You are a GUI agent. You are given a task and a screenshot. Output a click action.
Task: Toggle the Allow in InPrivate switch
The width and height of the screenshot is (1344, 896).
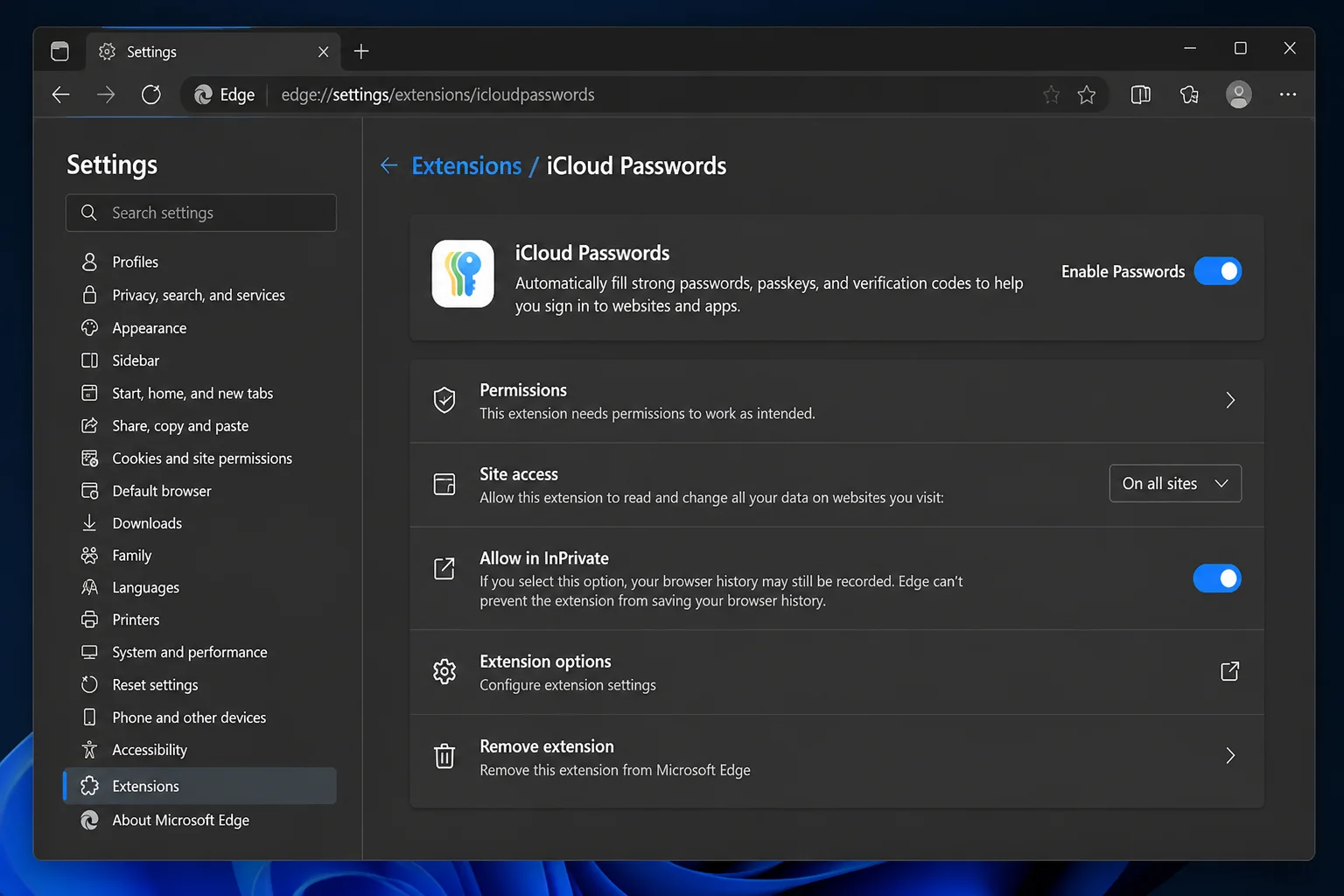pos(1217,578)
